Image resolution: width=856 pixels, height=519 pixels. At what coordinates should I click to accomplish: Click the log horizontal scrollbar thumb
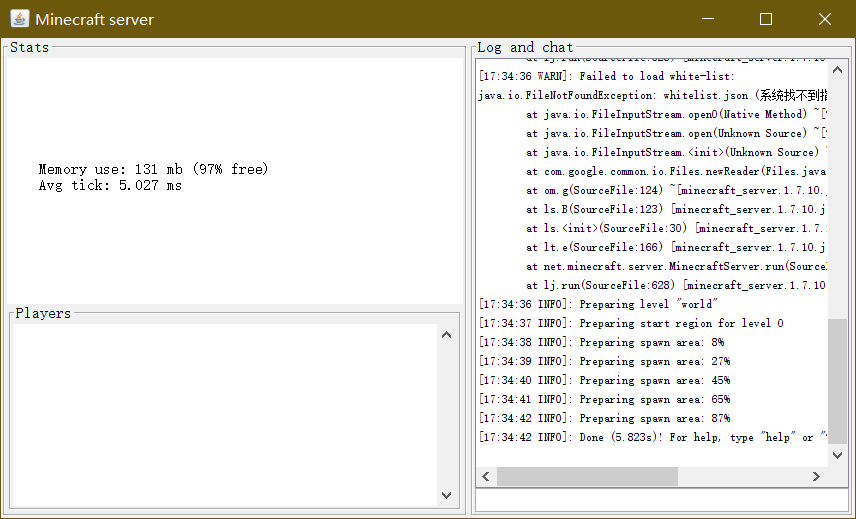pyautogui.click(x=587, y=476)
